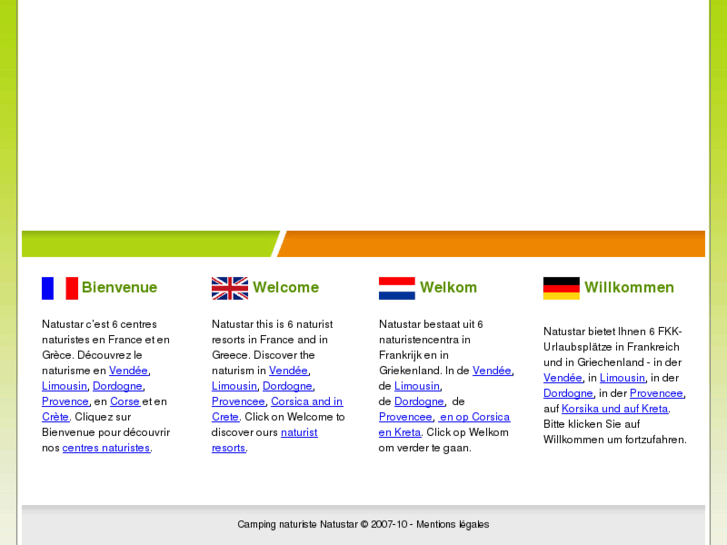Click the en op Corsica link
Image resolution: width=727 pixels, height=545 pixels.
coord(474,417)
